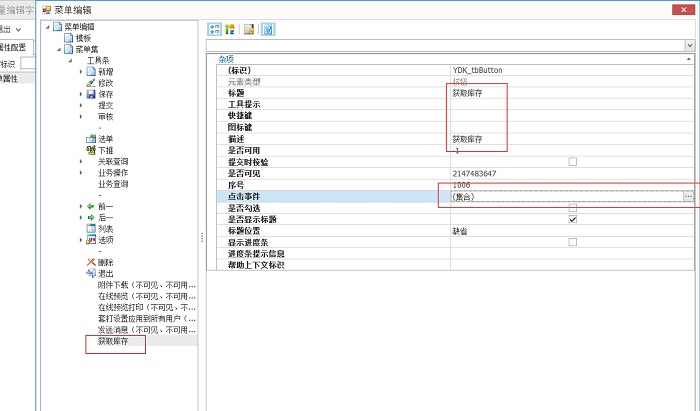Image resolution: width=700 pixels, height=411 pixels.
Task: Click the ellipsis button for 点击事件
Action: point(687,197)
